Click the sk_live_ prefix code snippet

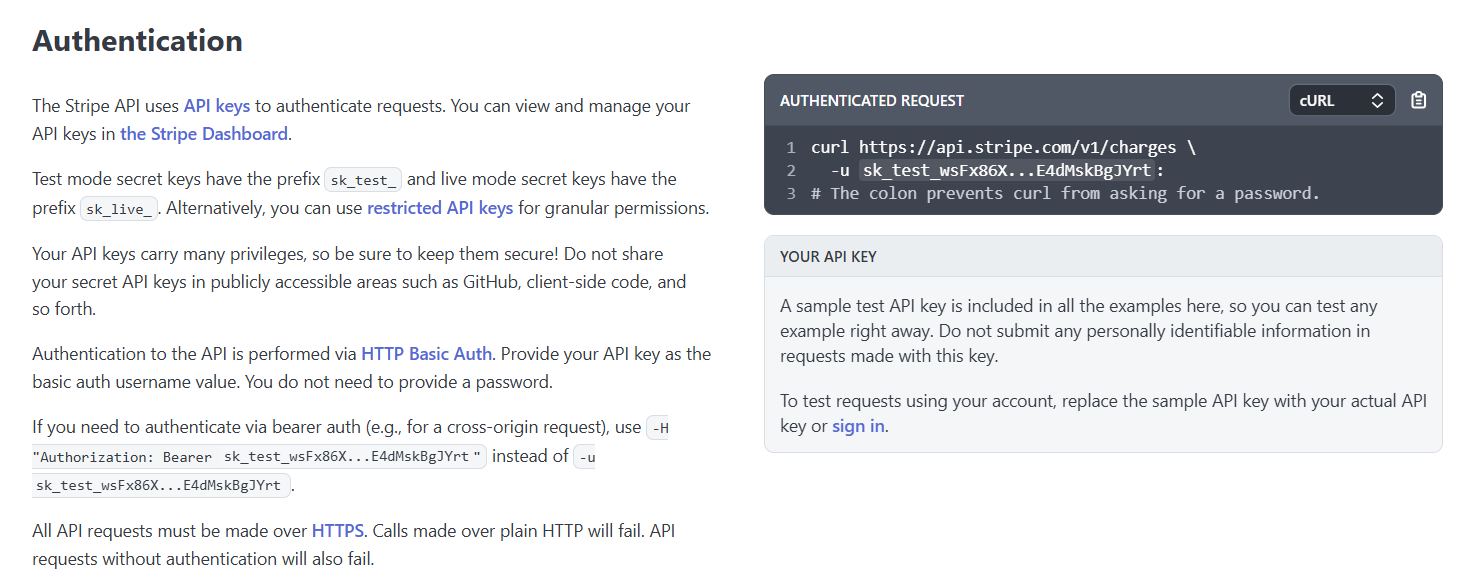coord(119,209)
